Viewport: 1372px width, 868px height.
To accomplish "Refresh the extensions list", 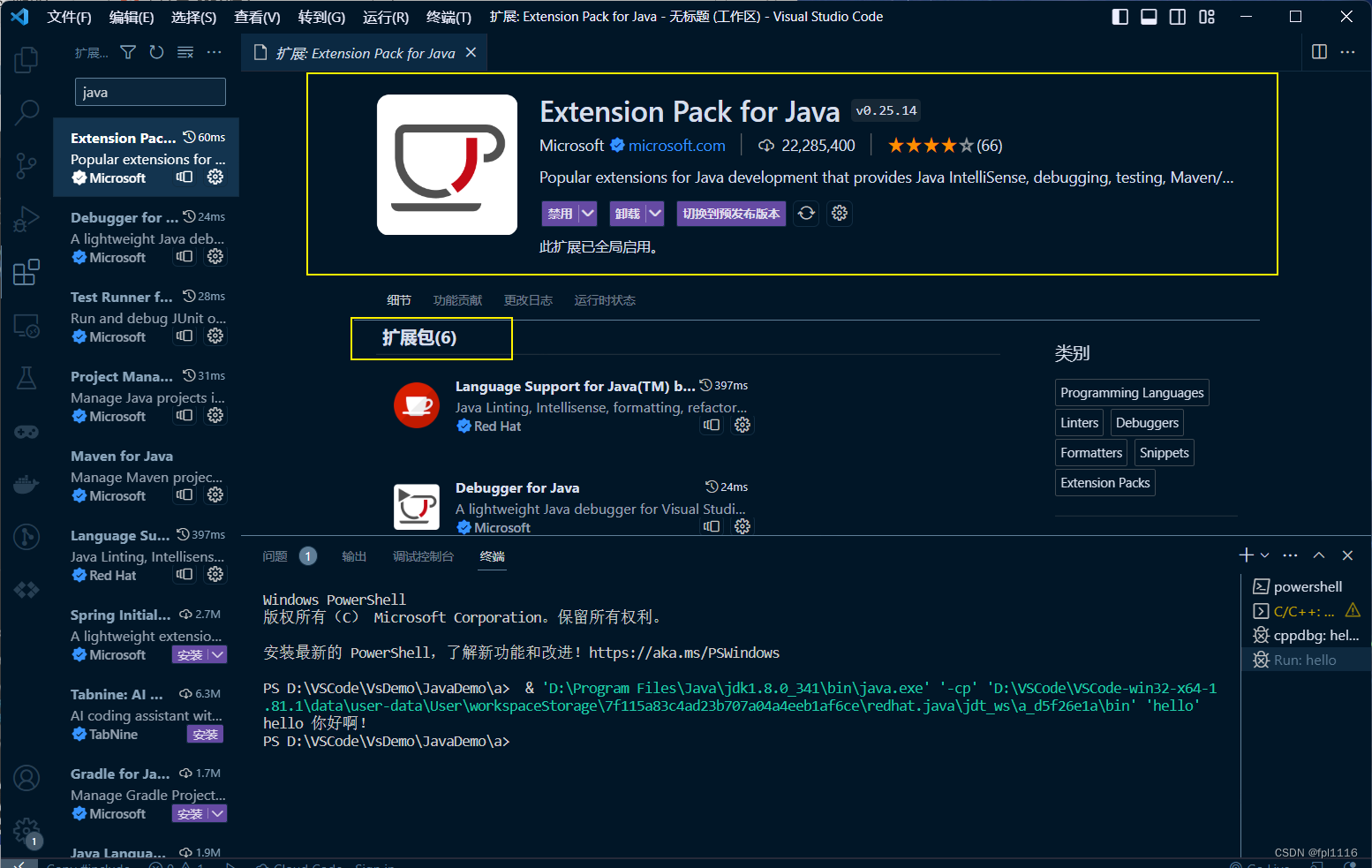I will coord(156,52).
